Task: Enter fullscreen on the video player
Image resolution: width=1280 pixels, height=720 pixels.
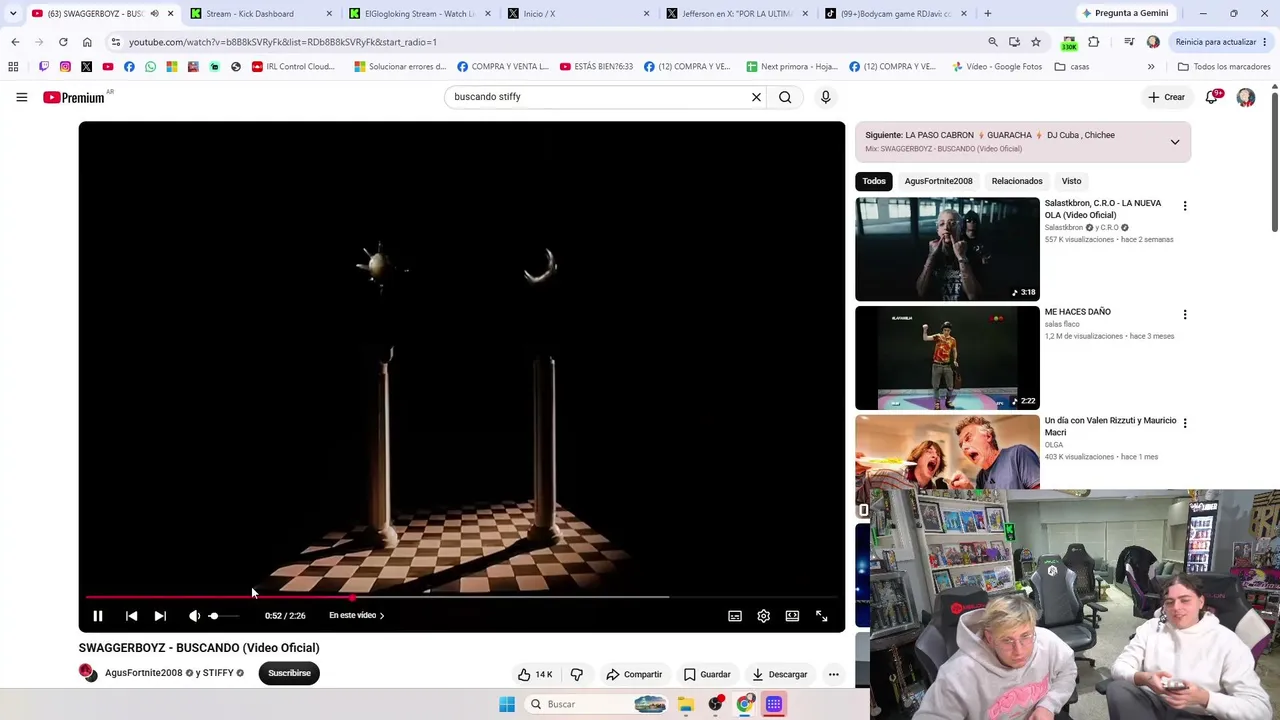Action: [x=822, y=616]
